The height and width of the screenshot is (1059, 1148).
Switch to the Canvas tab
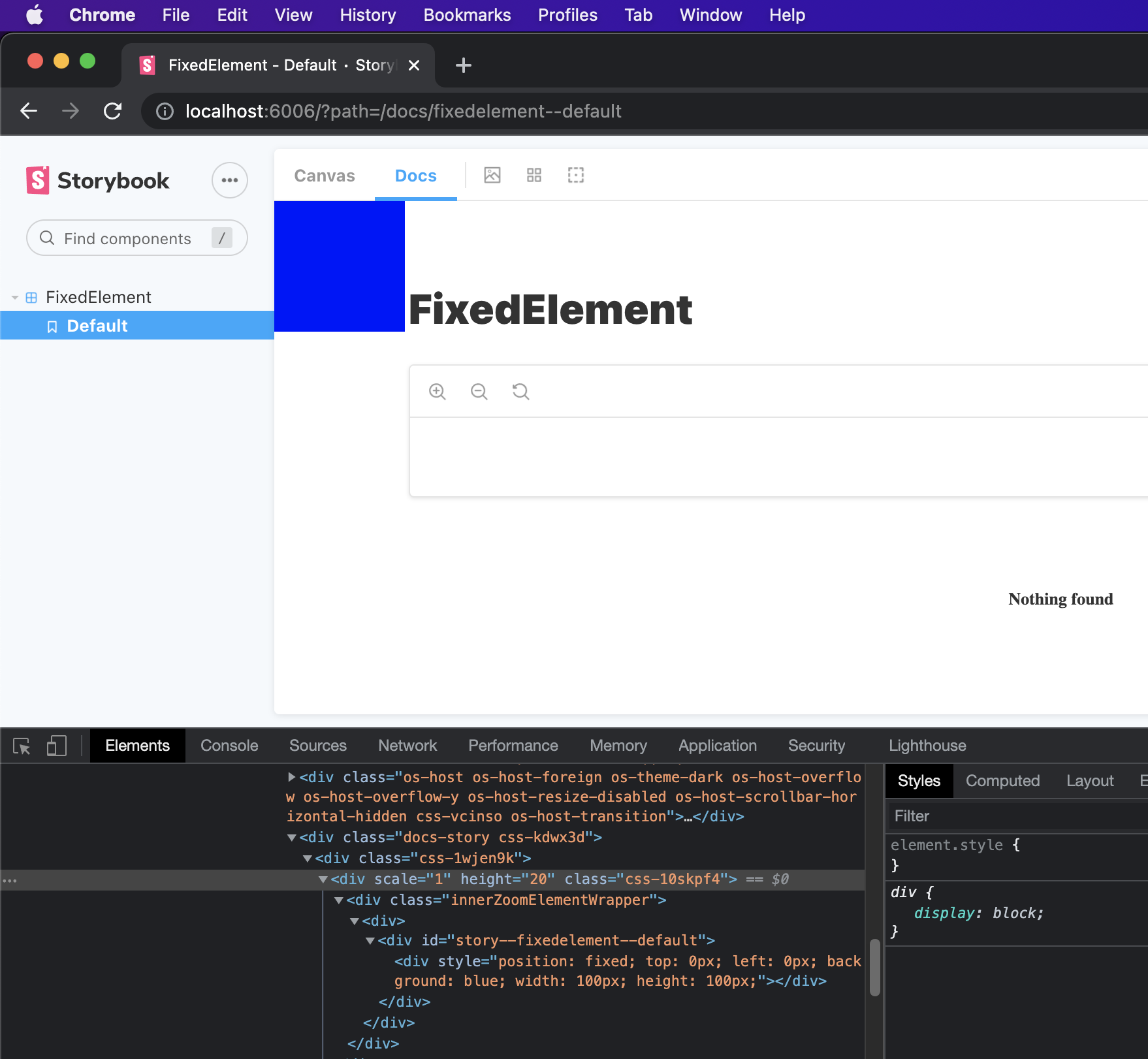[325, 176]
